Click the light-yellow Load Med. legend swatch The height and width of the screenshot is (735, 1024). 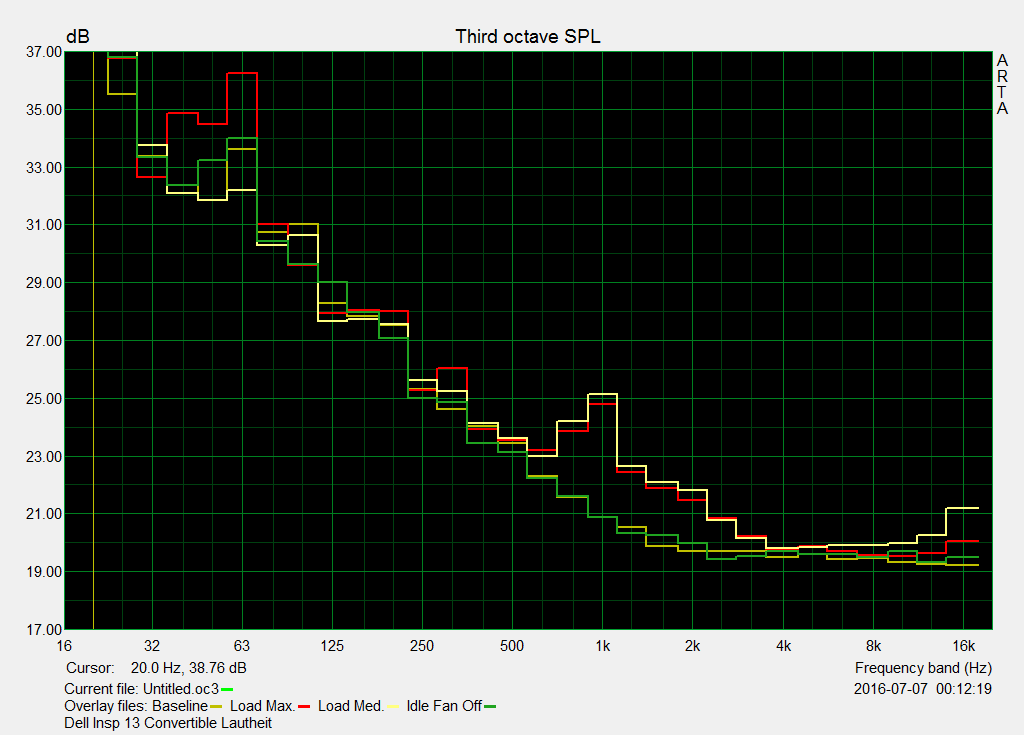[392, 707]
